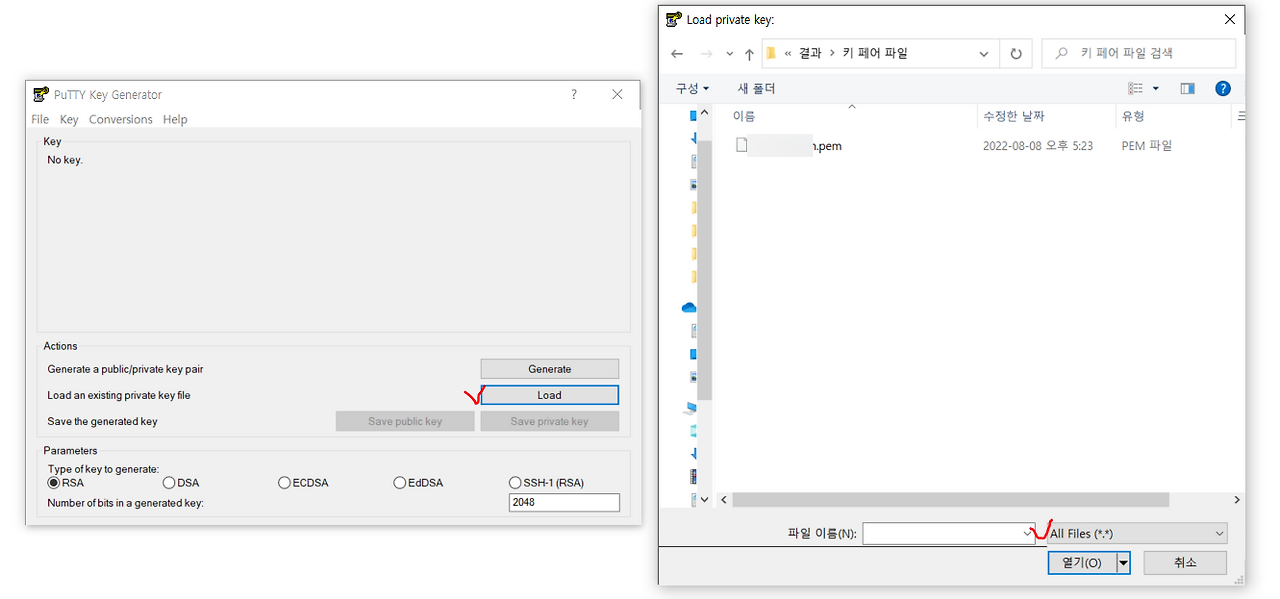Select the SSH-1 (RSA) key type radio button
The width and height of the screenshot is (1280, 599).
pyautogui.click(x=515, y=483)
